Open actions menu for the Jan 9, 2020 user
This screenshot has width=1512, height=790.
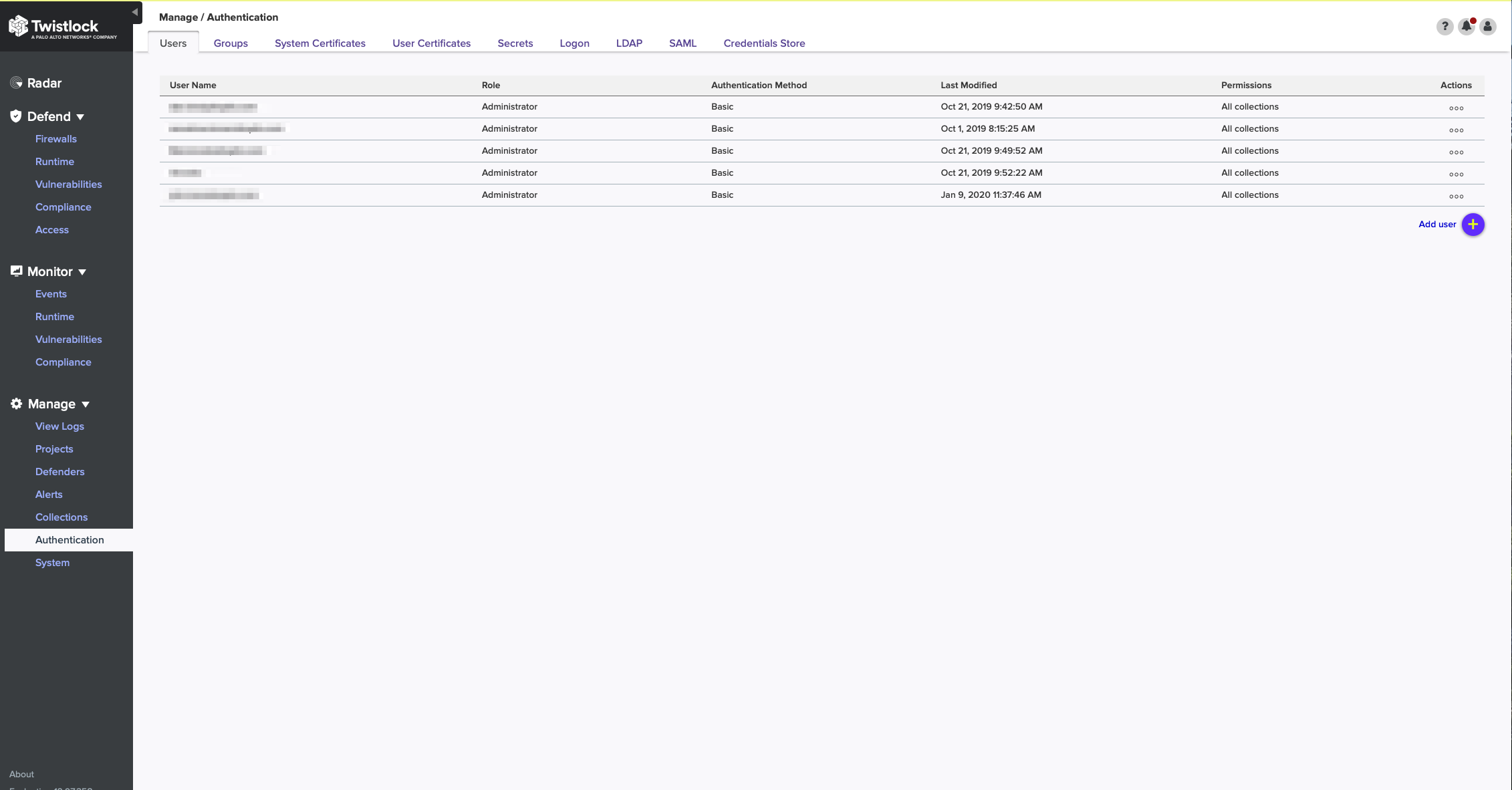click(x=1456, y=196)
